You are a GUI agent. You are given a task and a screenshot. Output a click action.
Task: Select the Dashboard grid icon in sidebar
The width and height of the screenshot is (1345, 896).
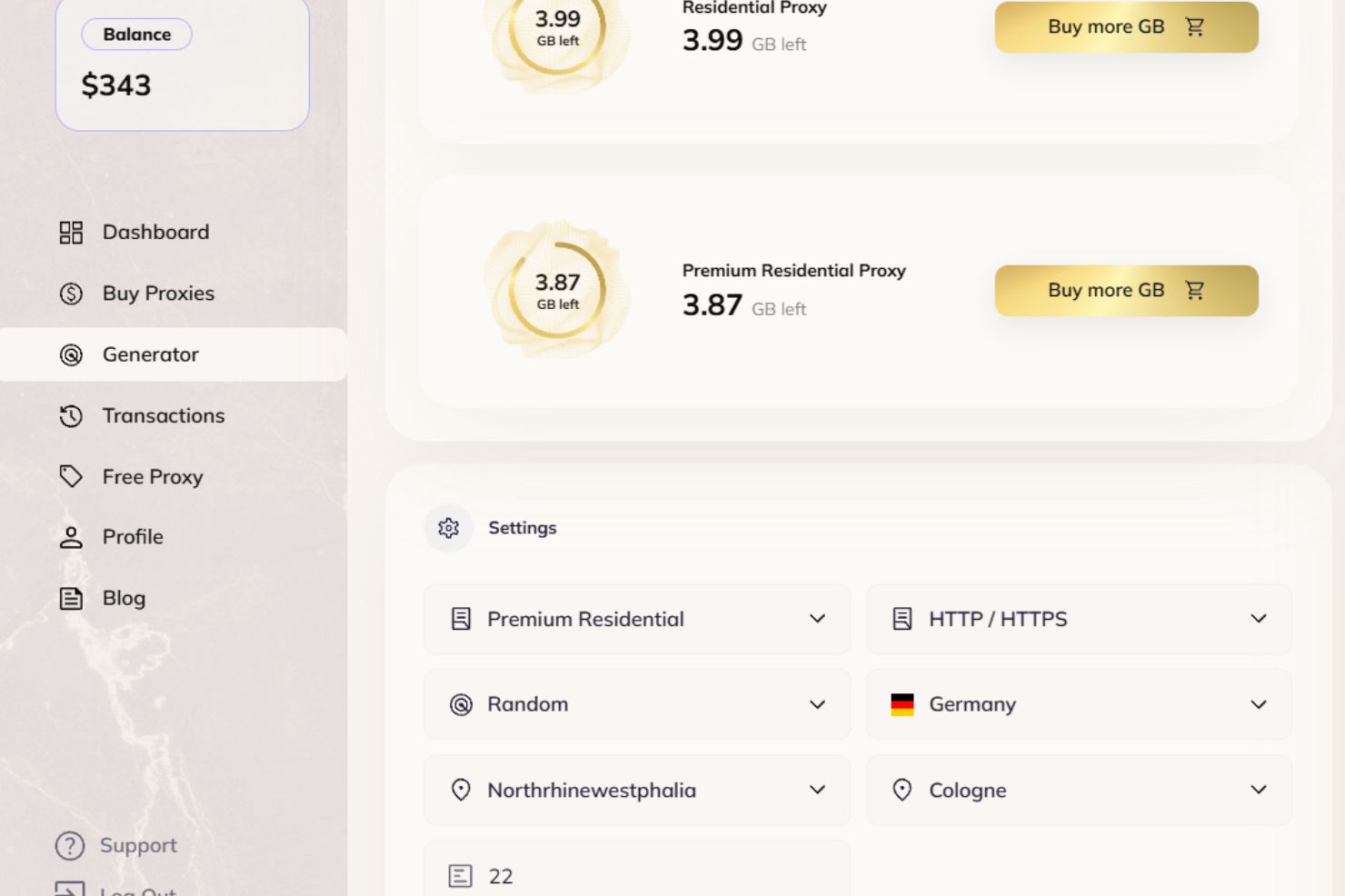click(x=72, y=233)
